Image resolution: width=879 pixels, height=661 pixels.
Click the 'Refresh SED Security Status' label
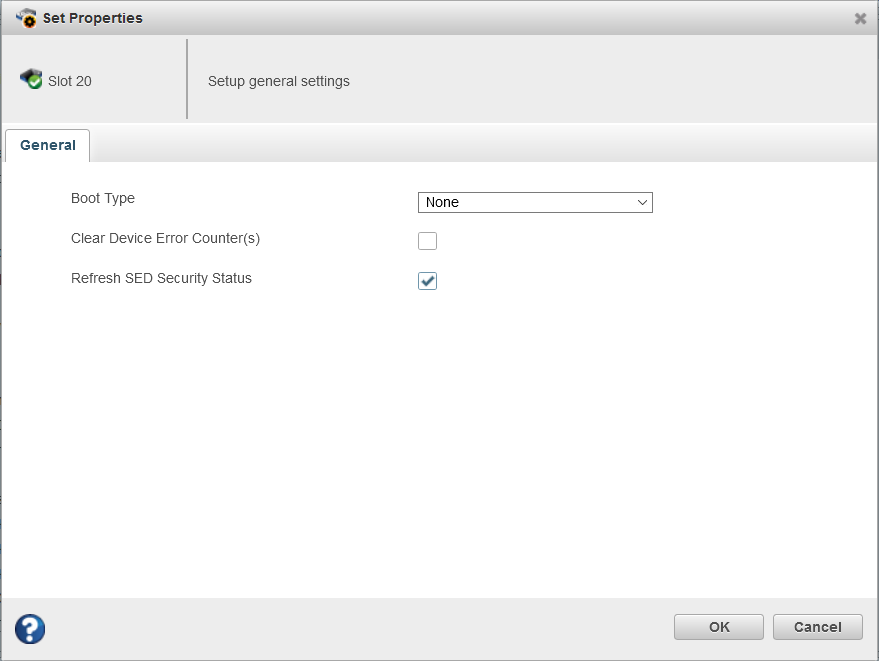click(x=161, y=279)
